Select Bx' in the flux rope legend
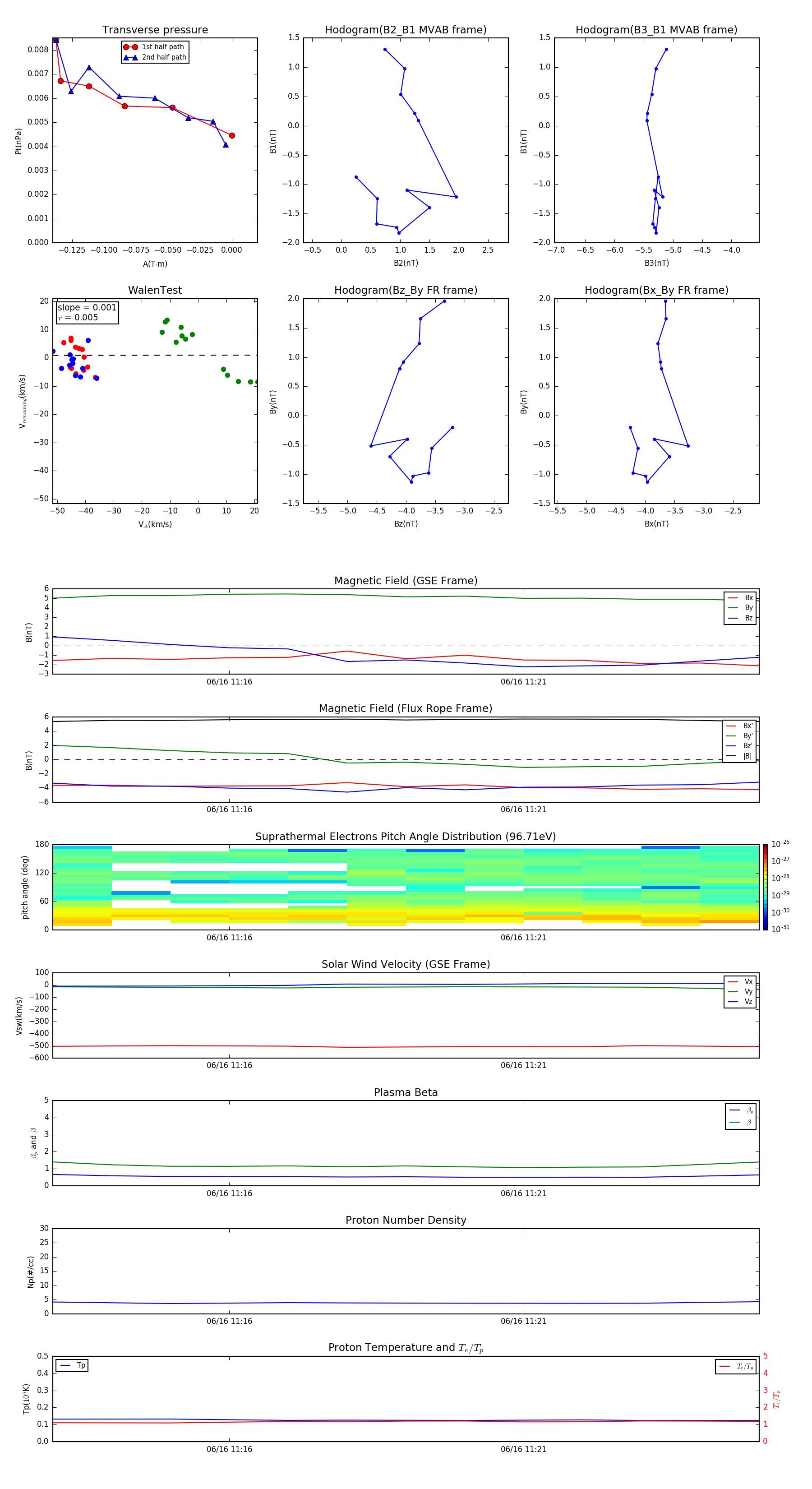 point(740,726)
